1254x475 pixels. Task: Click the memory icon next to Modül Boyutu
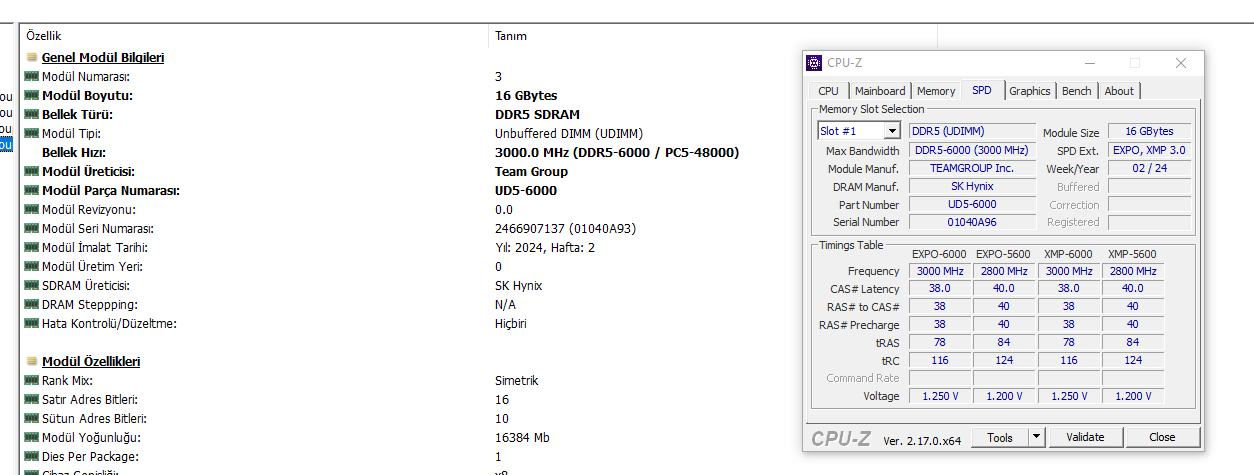tap(31, 95)
